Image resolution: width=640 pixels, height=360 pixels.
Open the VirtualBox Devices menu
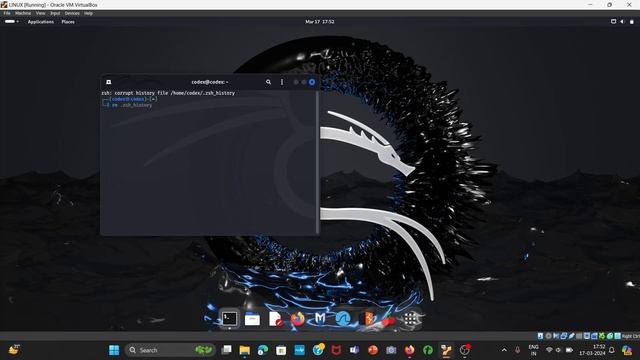[x=72, y=13]
